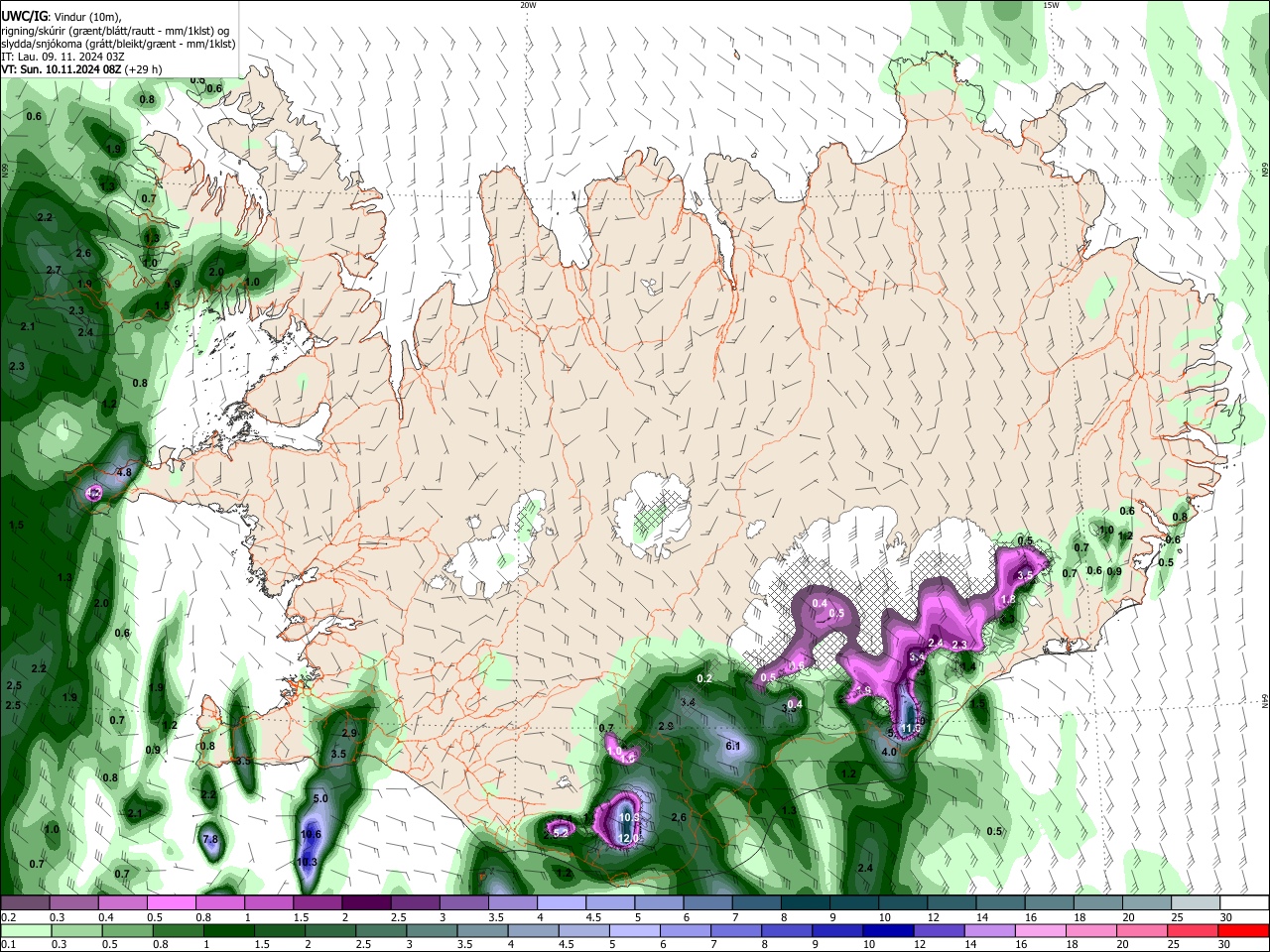The height and width of the screenshot is (952, 1270).
Task: Select the darkest green 1–1.5 rain swatch
Action: (x=228, y=930)
